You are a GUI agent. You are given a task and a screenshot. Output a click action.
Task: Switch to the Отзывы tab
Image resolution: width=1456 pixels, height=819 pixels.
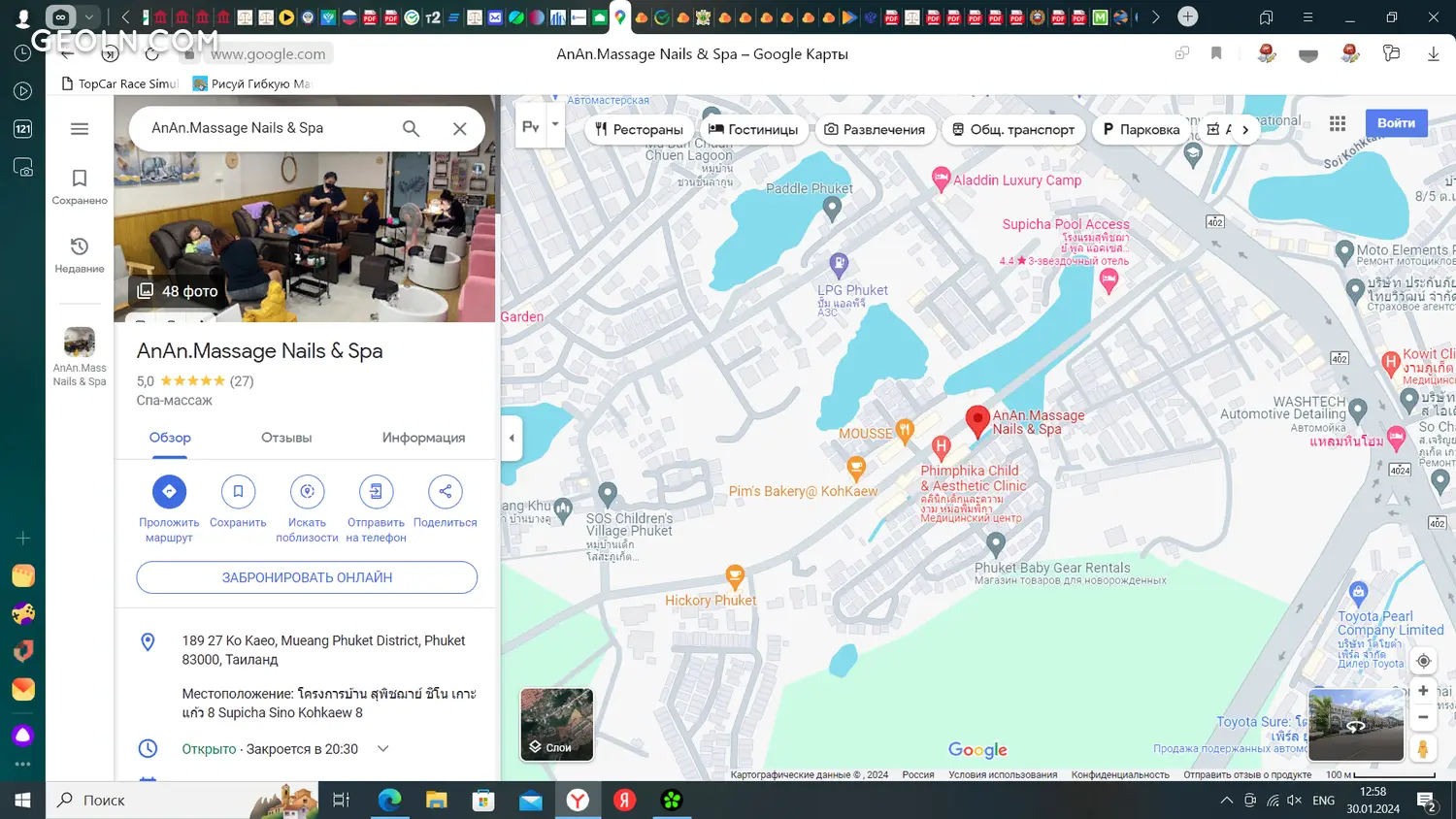click(286, 438)
